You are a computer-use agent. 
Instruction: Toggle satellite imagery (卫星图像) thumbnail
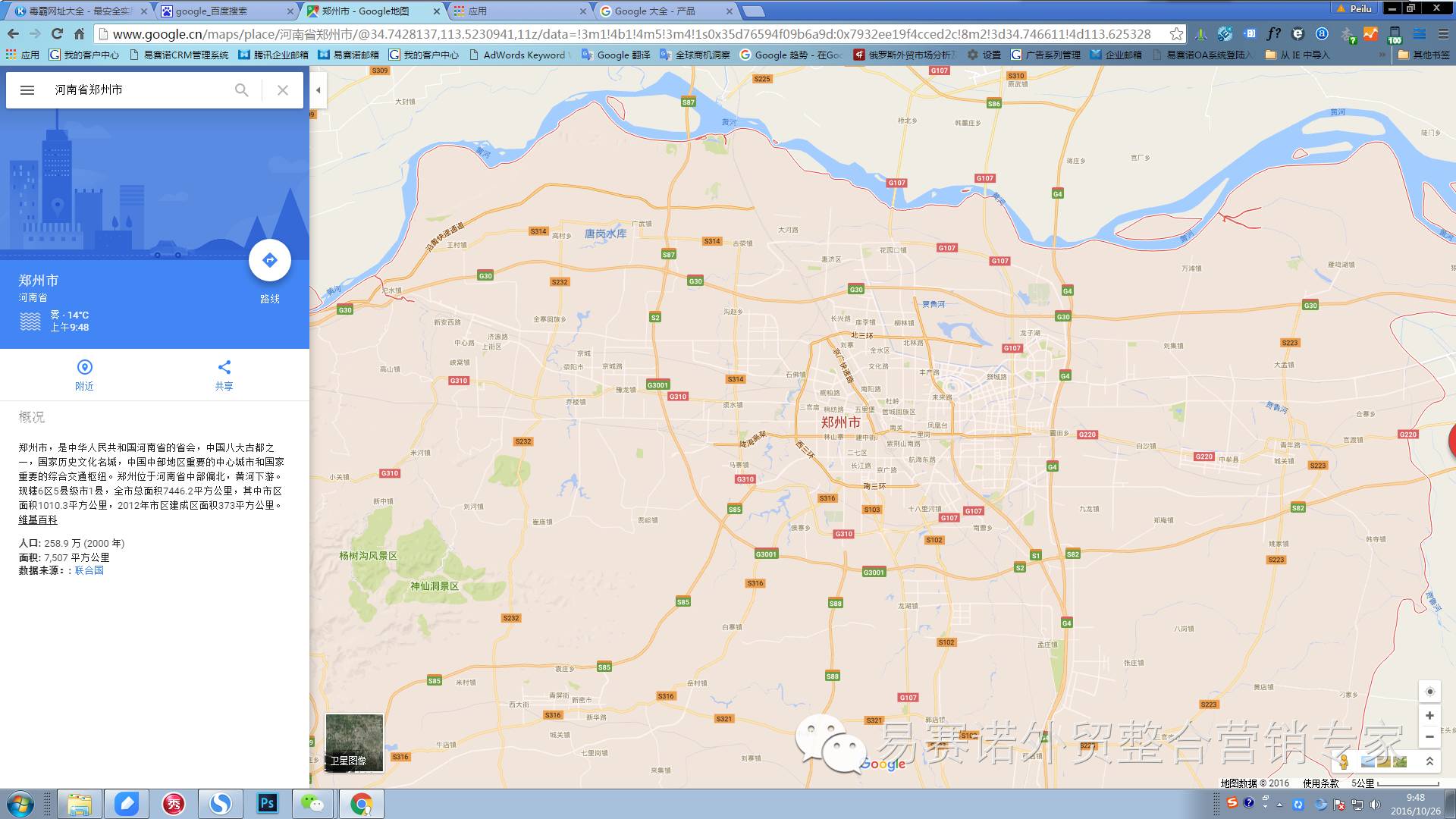pyautogui.click(x=354, y=742)
